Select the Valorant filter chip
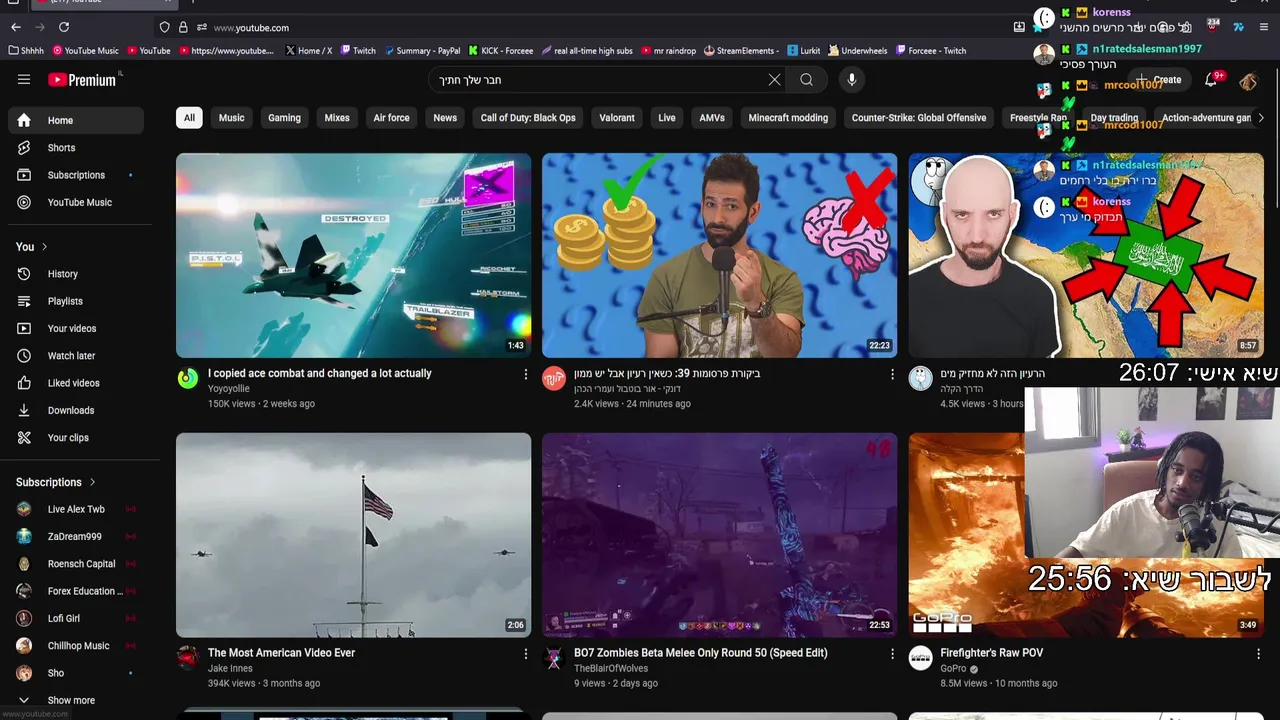Image resolution: width=1280 pixels, height=720 pixels. pyautogui.click(x=617, y=118)
